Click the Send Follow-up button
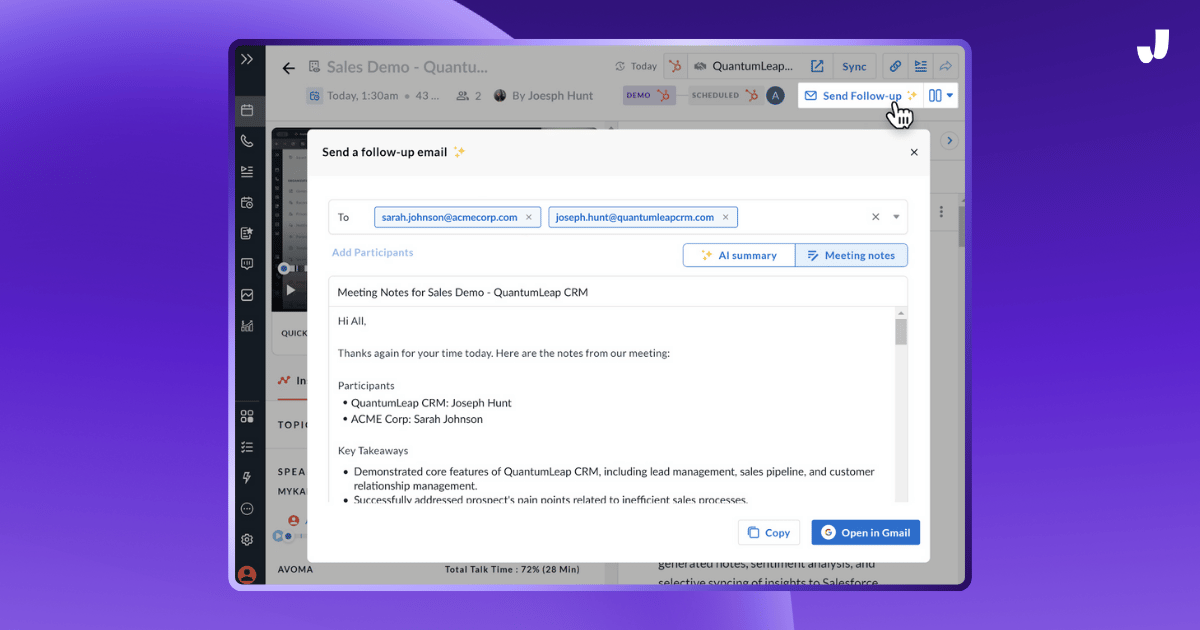 861,95
